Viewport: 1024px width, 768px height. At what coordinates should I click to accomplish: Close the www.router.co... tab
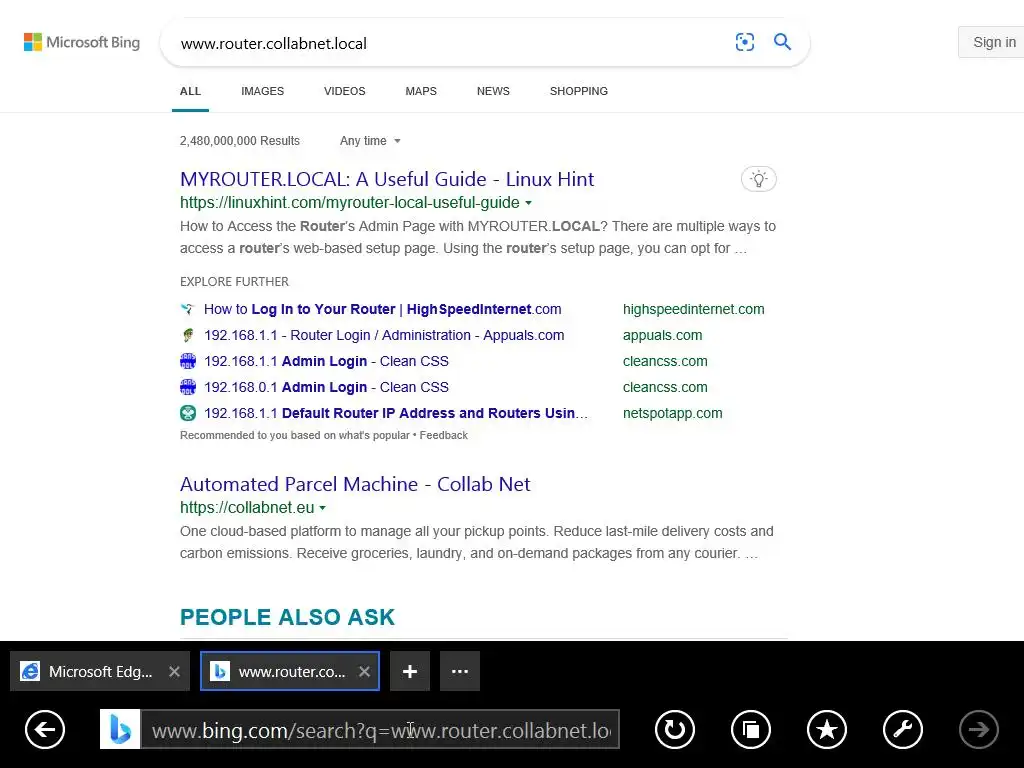tap(364, 671)
